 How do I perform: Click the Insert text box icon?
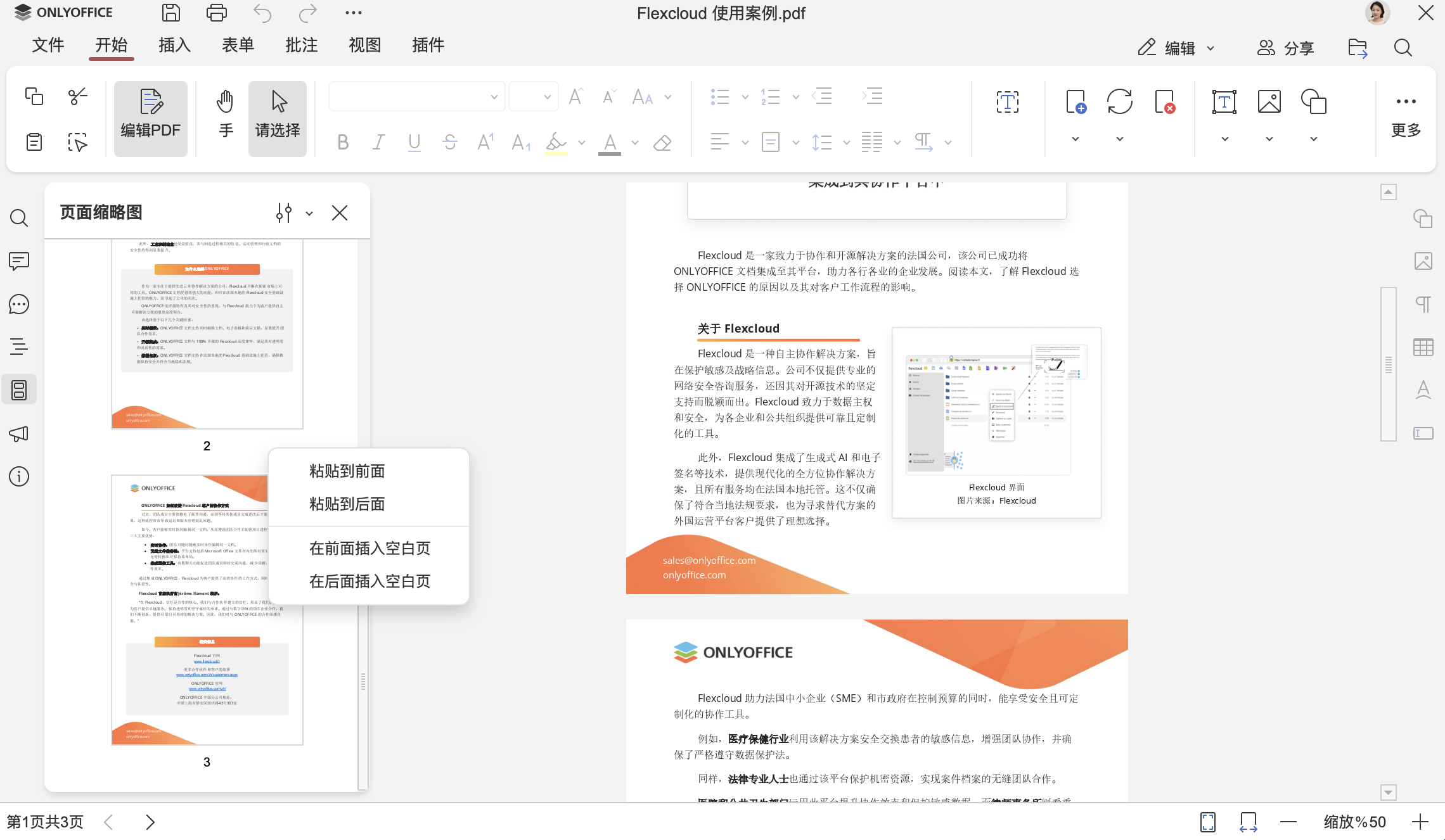(1224, 101)
